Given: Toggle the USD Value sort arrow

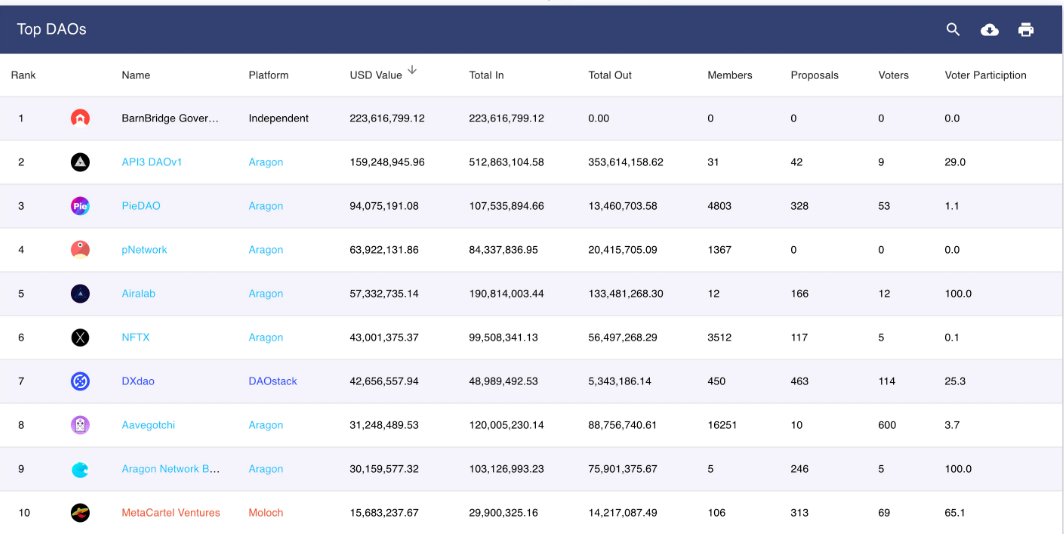Looking at the screenshot, I should coord(412,71).
